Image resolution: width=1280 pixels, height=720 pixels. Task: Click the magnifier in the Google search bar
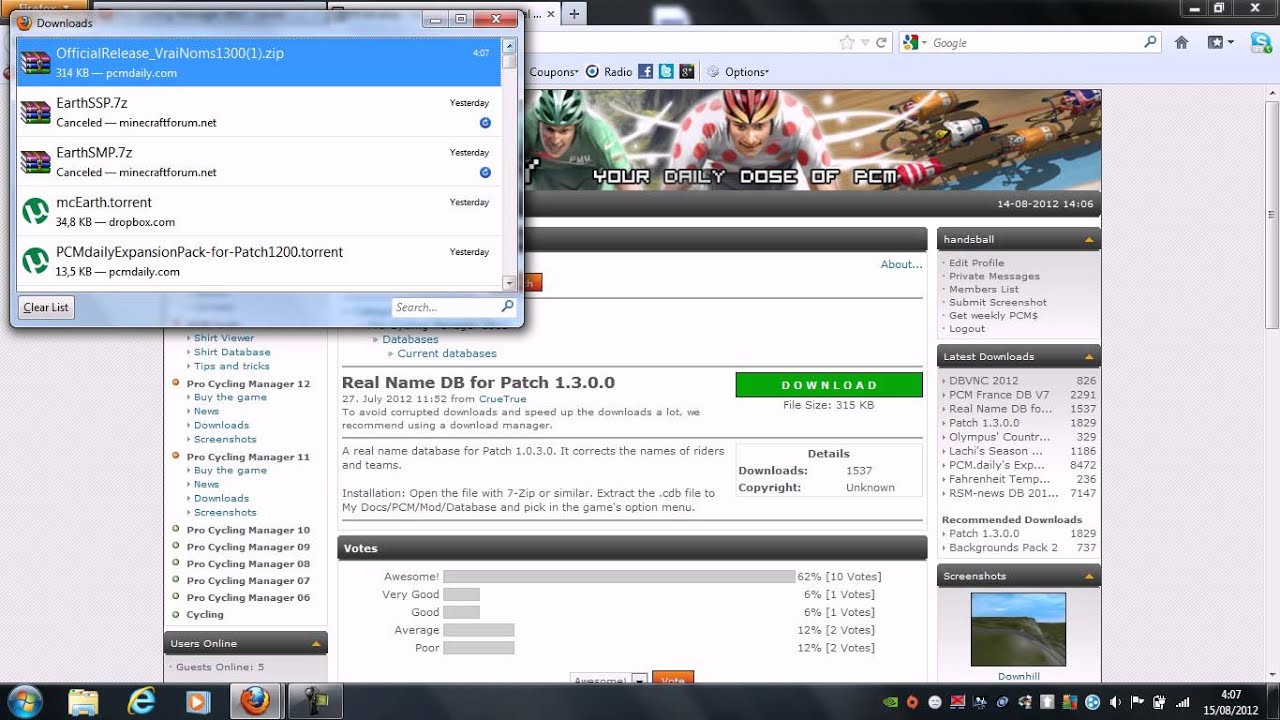click(x=1150, y=43)
